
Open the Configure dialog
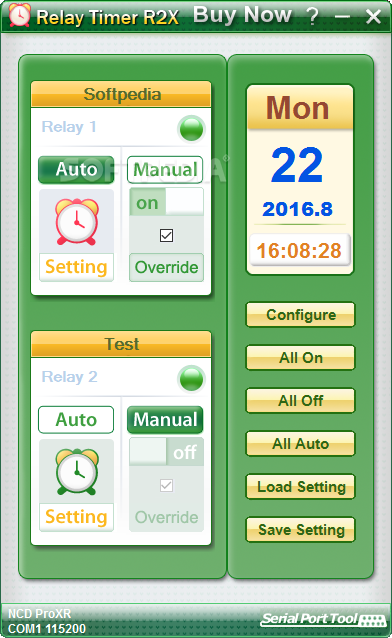coord(301,315)
